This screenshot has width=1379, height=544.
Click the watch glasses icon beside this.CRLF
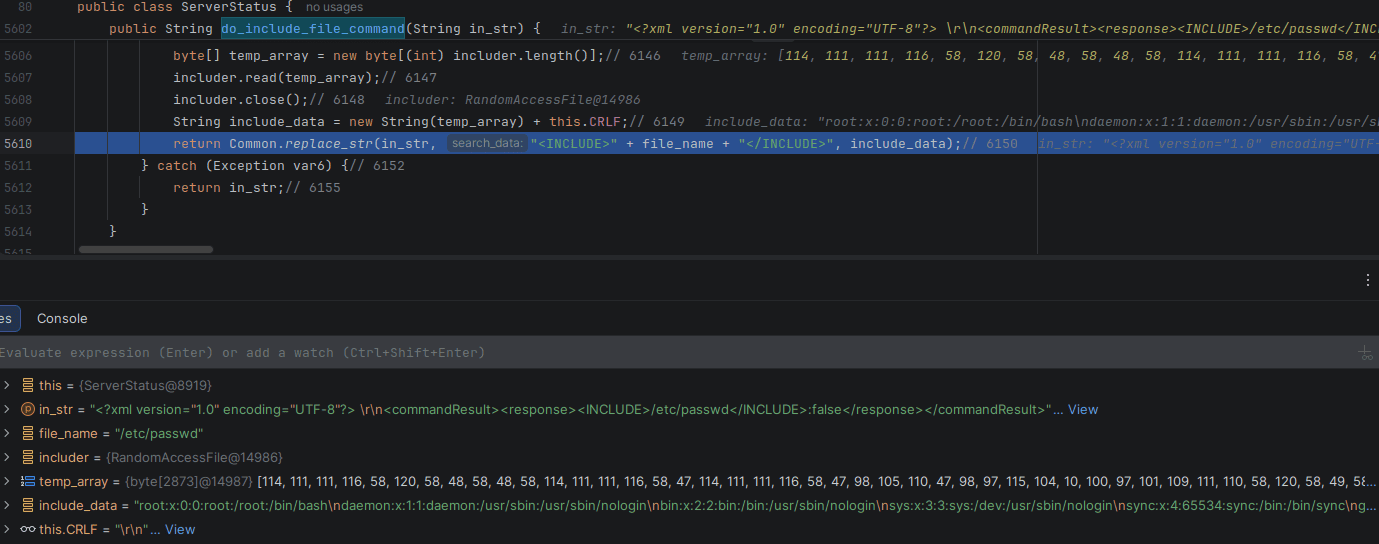point(27,529)
